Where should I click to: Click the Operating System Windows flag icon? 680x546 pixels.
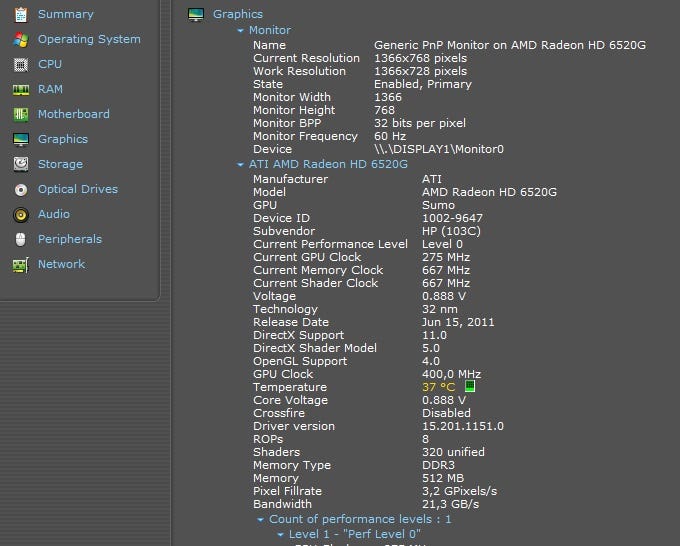tap(20, 39)
